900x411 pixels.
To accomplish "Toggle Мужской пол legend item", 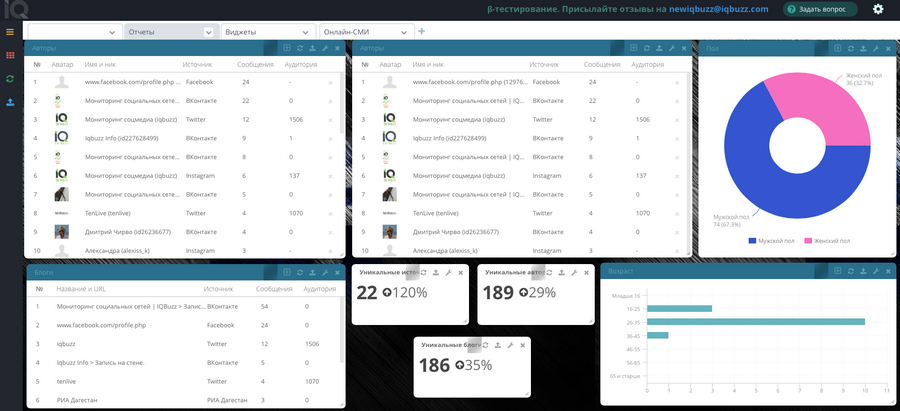I will coord(771,241).
